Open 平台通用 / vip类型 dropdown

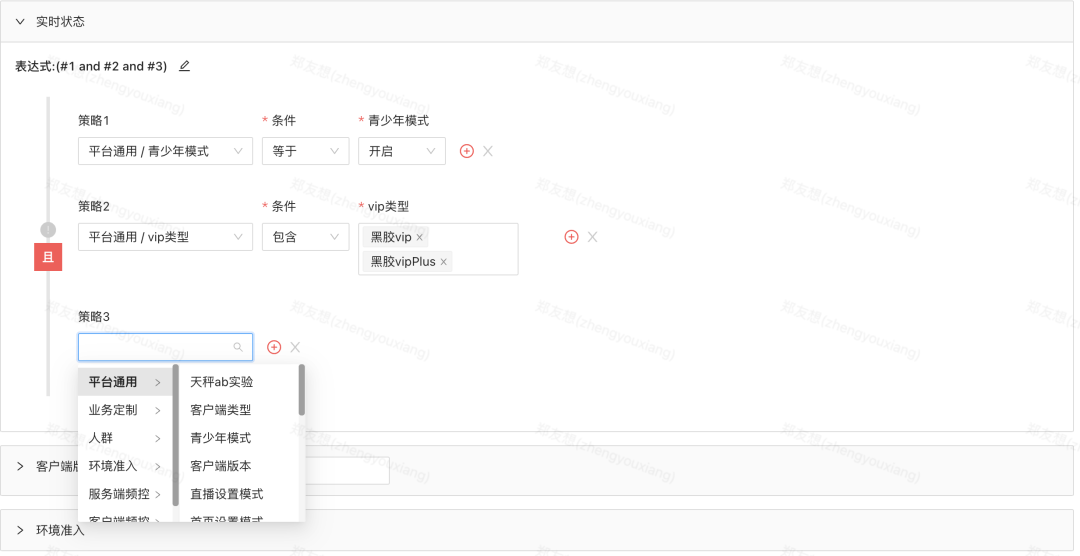(165, 237)
